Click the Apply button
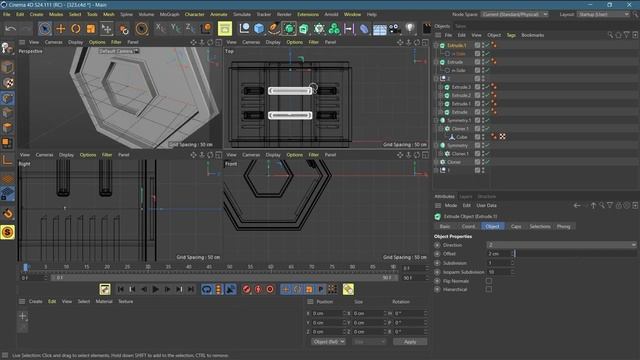The width and height of the screenshot is (640, 360). [x=410, y=342]
